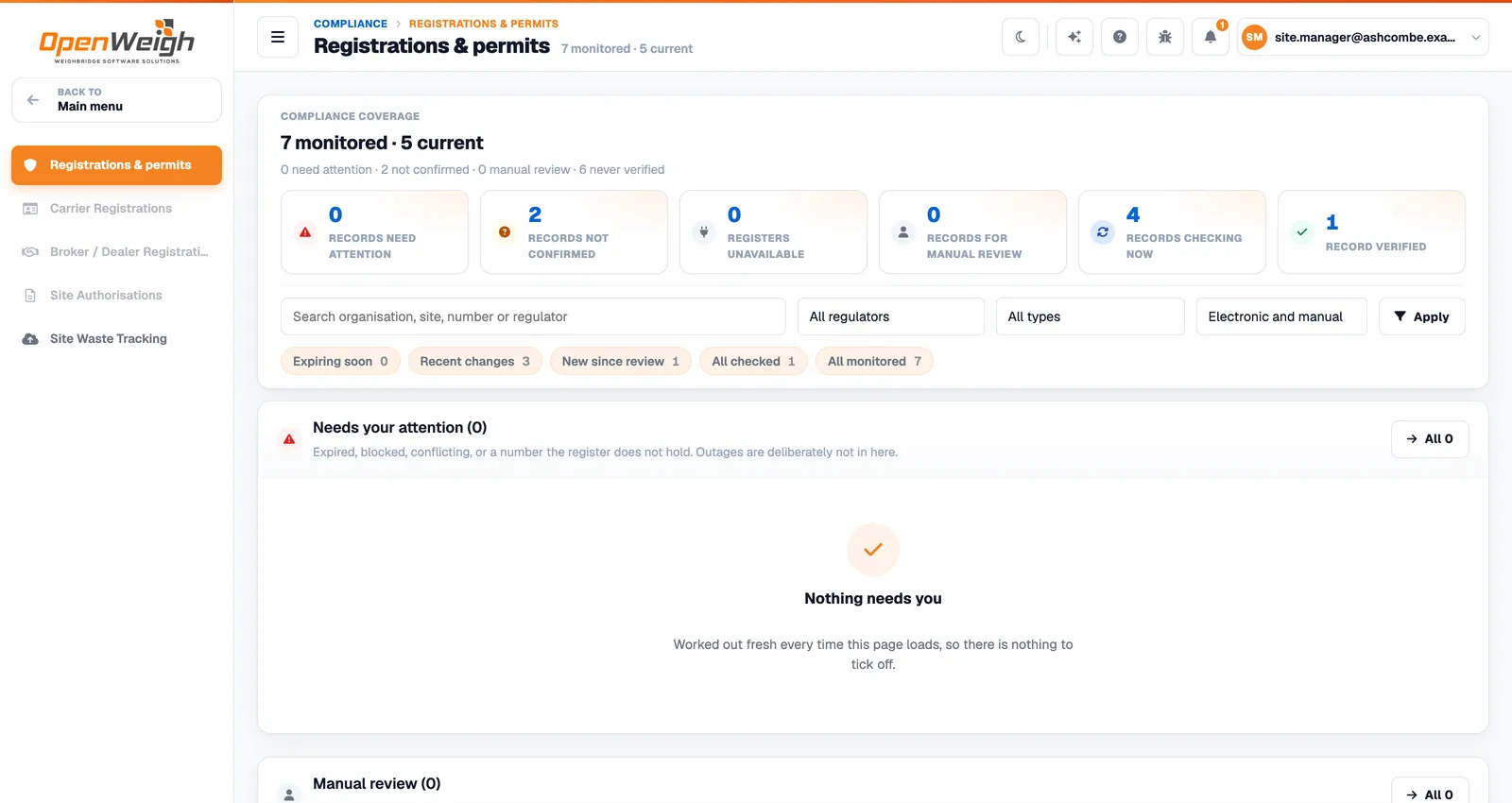Screen dimensions: 1512x803
Task: Go back to Main menu
Action: coord(116,100)
